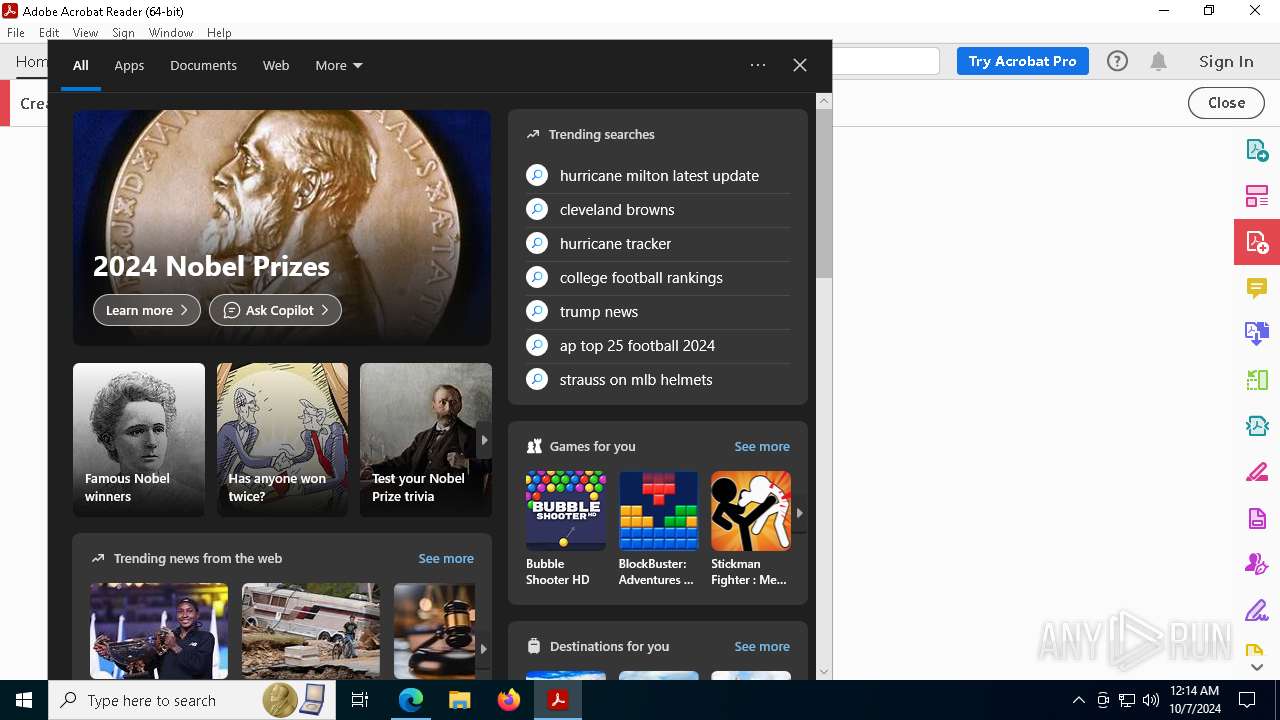The height and width of the screenshot is (720, 1280).
Task: Close the Windows search panel with the X
Action: 800,65
